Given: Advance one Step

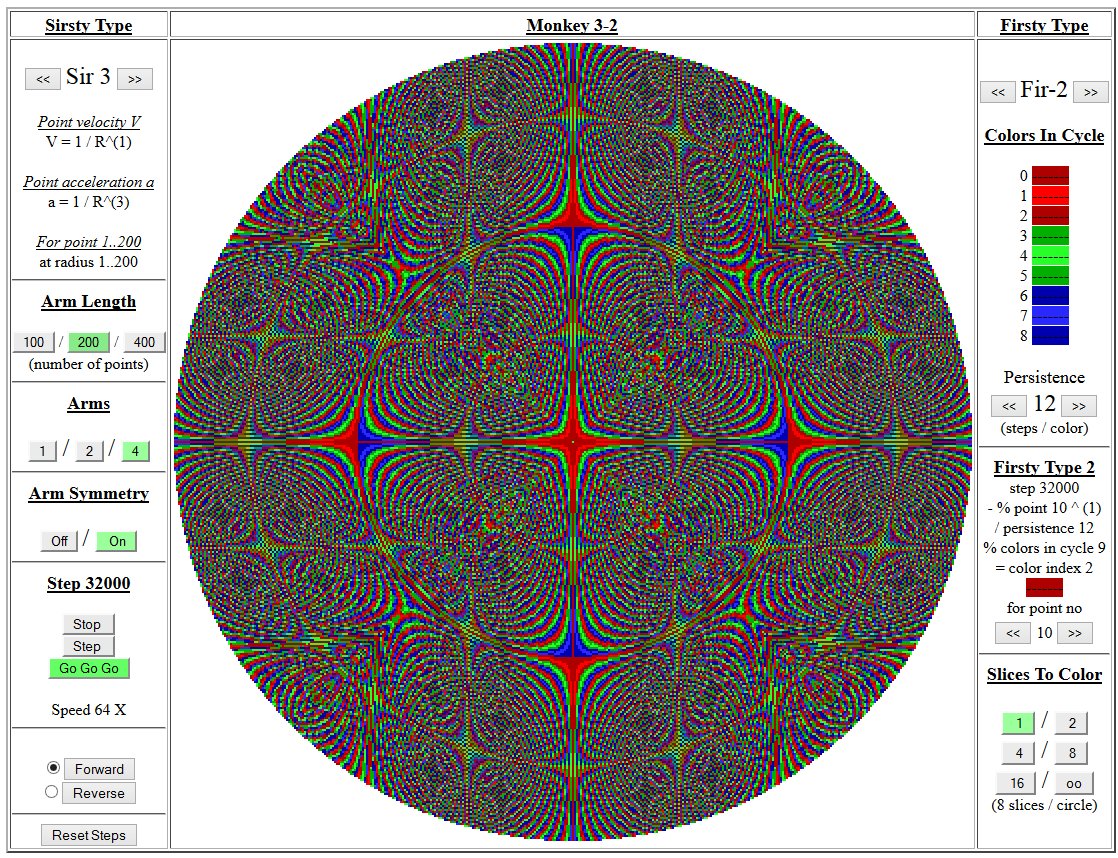Looking at the screenshot, I should coord(87,646).
